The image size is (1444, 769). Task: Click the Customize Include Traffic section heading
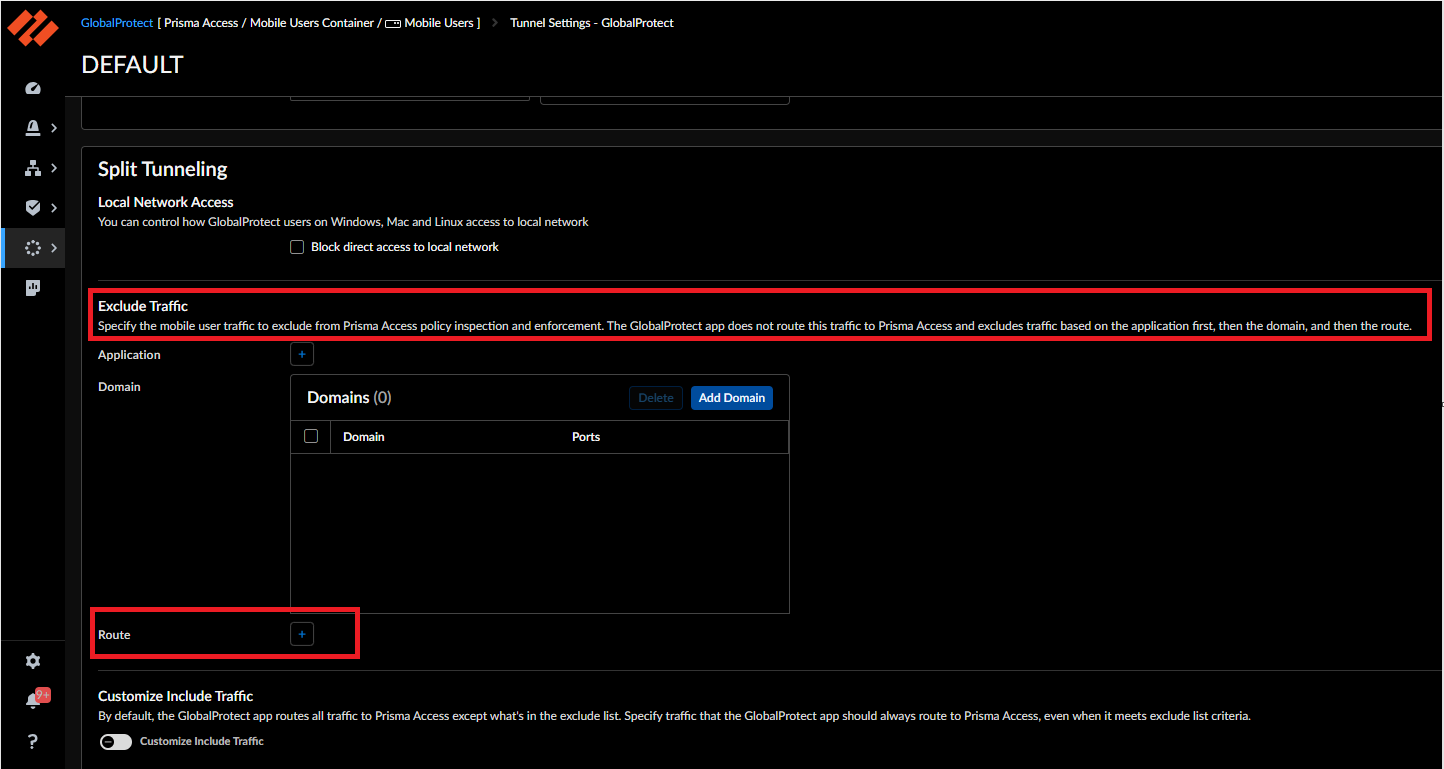click(x=176, y=696)
